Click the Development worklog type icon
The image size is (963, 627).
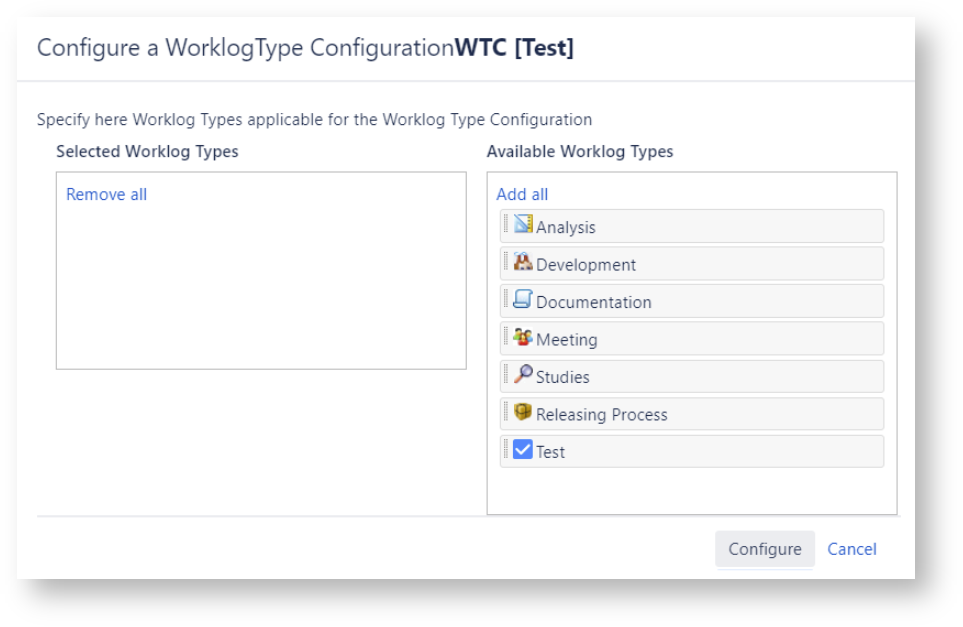pos(523,263)
